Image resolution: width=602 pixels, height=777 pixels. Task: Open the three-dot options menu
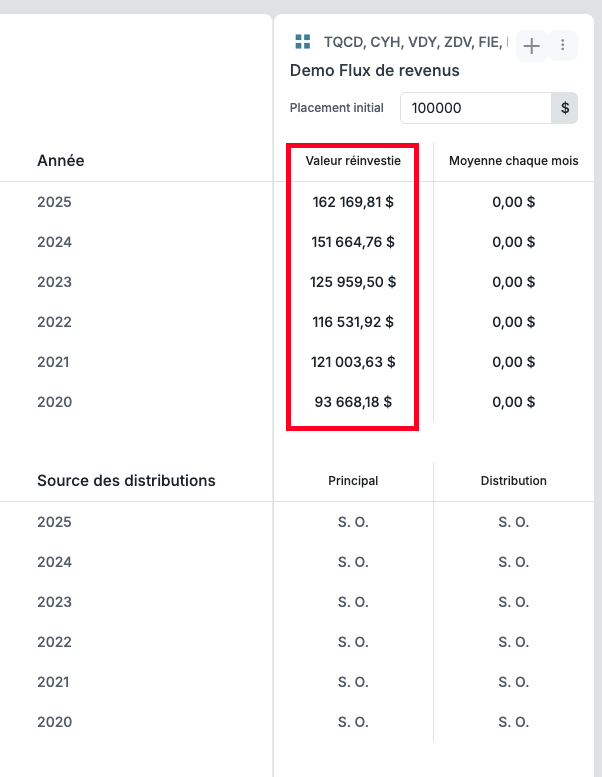coord(563,45)
